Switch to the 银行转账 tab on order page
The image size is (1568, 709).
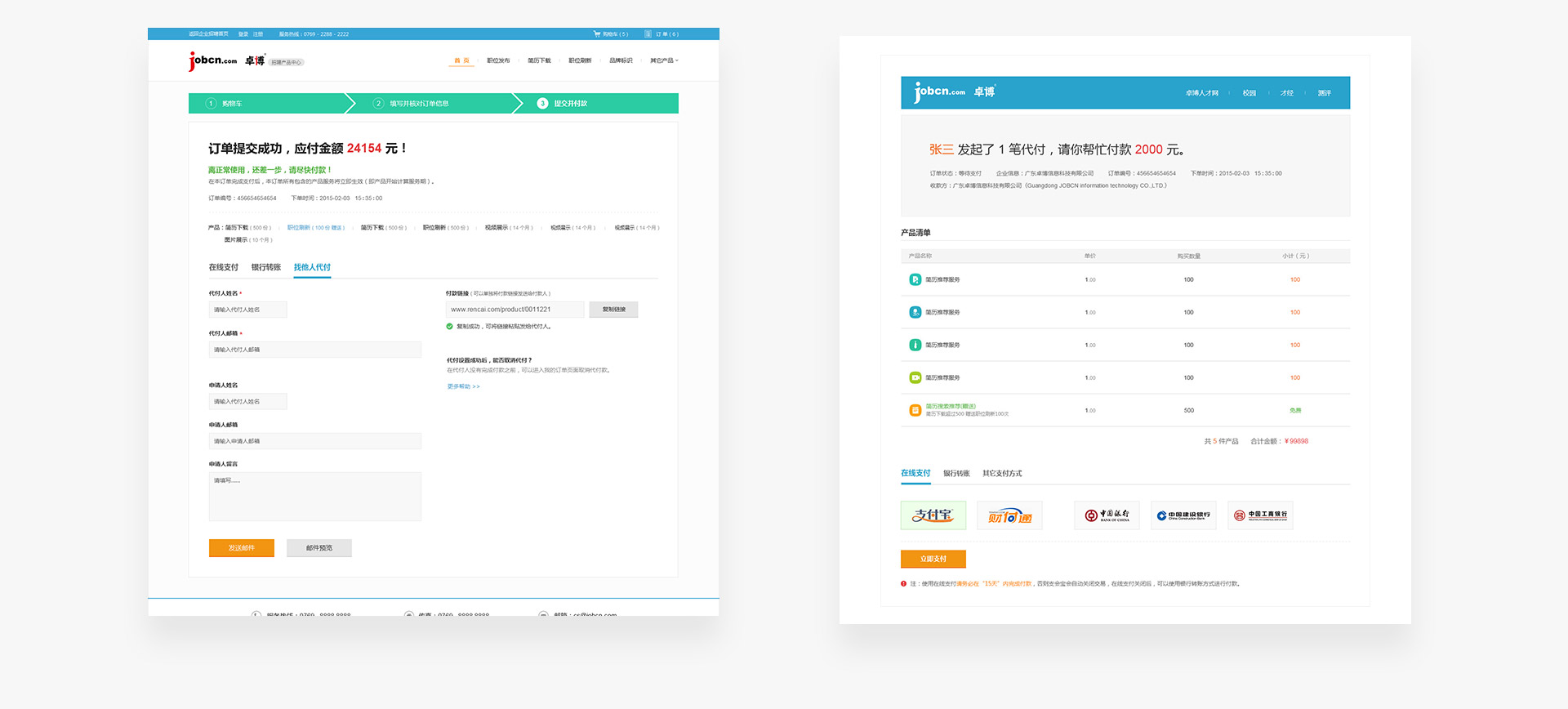pyautogui.click(x=265, y=268)
